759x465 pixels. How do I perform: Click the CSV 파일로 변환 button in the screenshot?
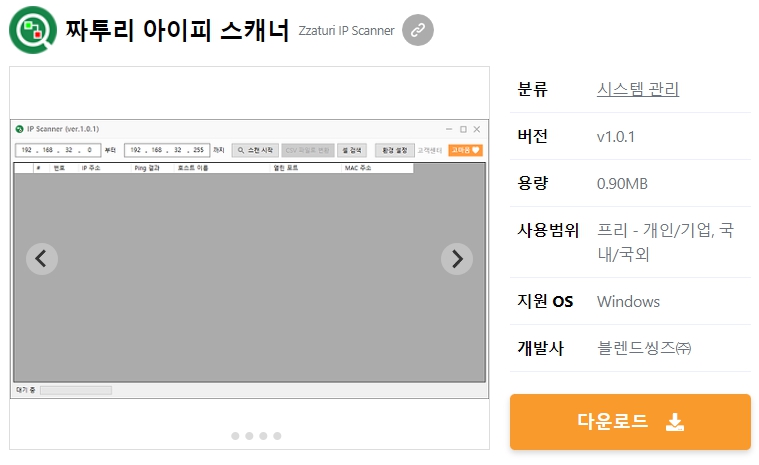coord(307,150)
